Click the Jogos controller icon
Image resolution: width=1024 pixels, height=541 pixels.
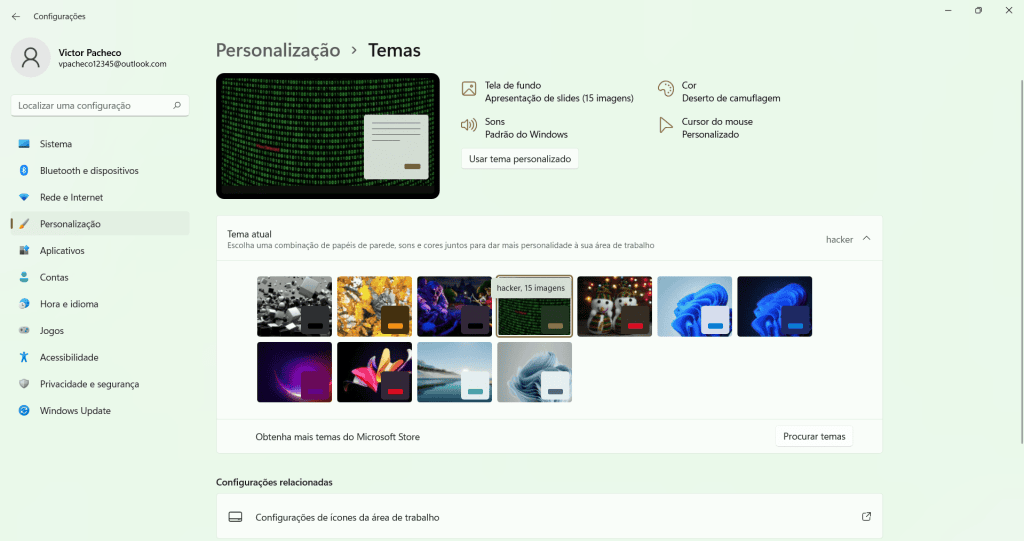tap(24, 331)
